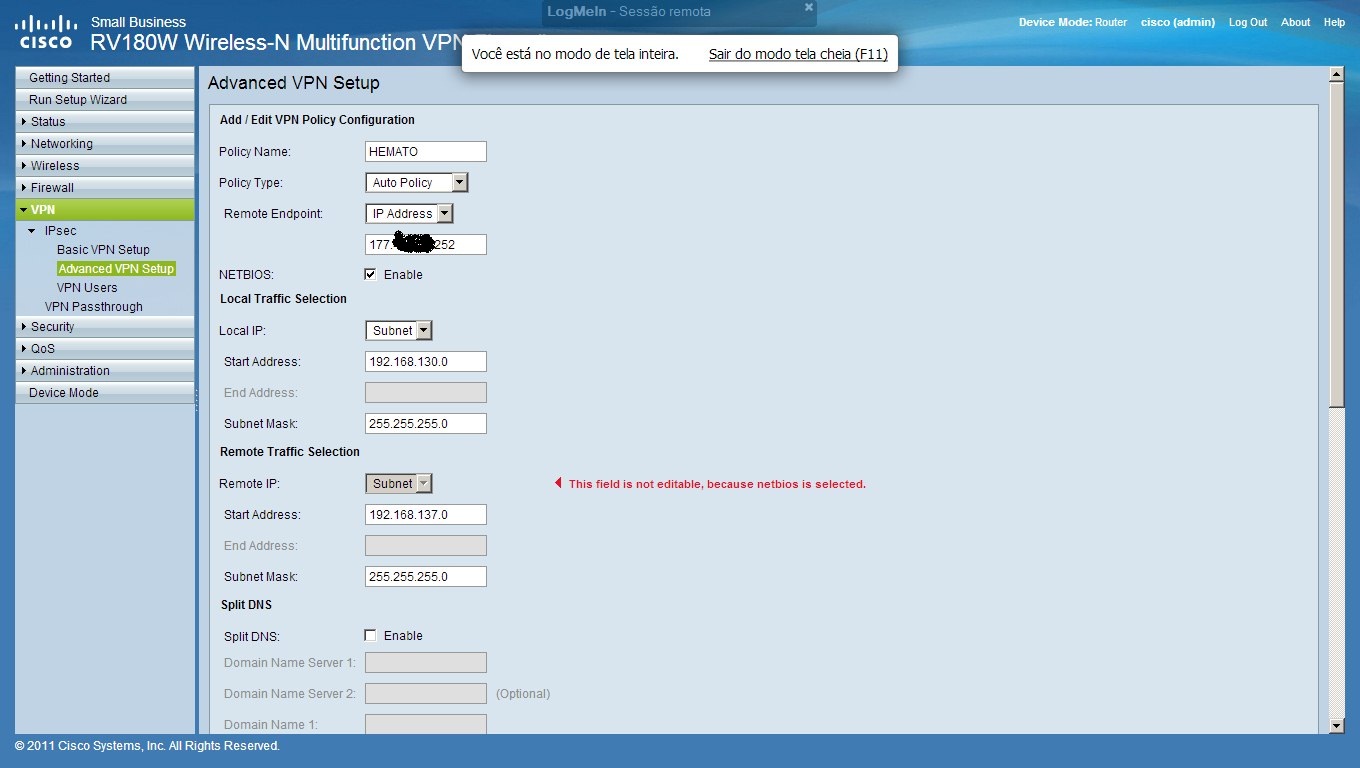The height and width of the screenshot is (768, 1360).
Task: Click the Policy Name field
Action: 426,152
